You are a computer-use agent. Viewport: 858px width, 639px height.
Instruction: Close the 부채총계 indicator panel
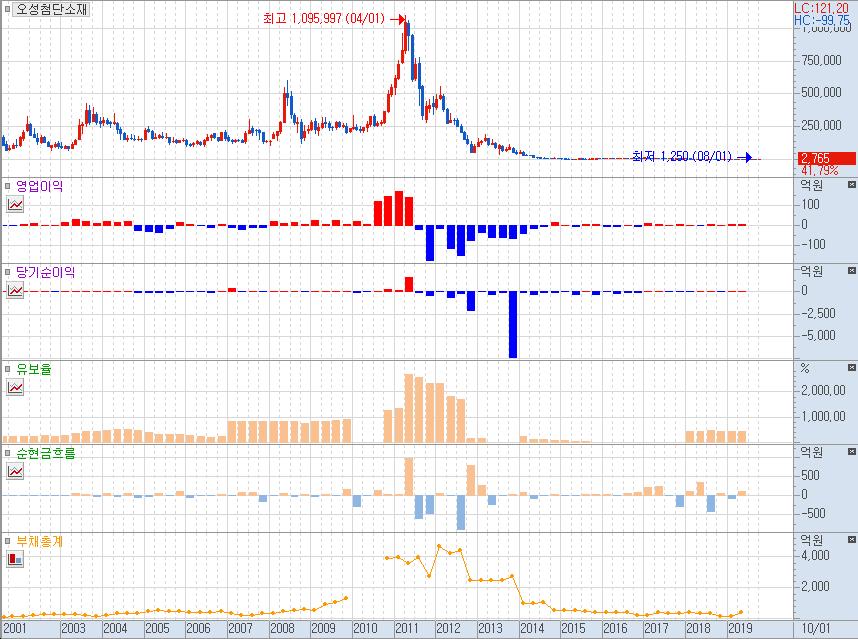[851, 539]
